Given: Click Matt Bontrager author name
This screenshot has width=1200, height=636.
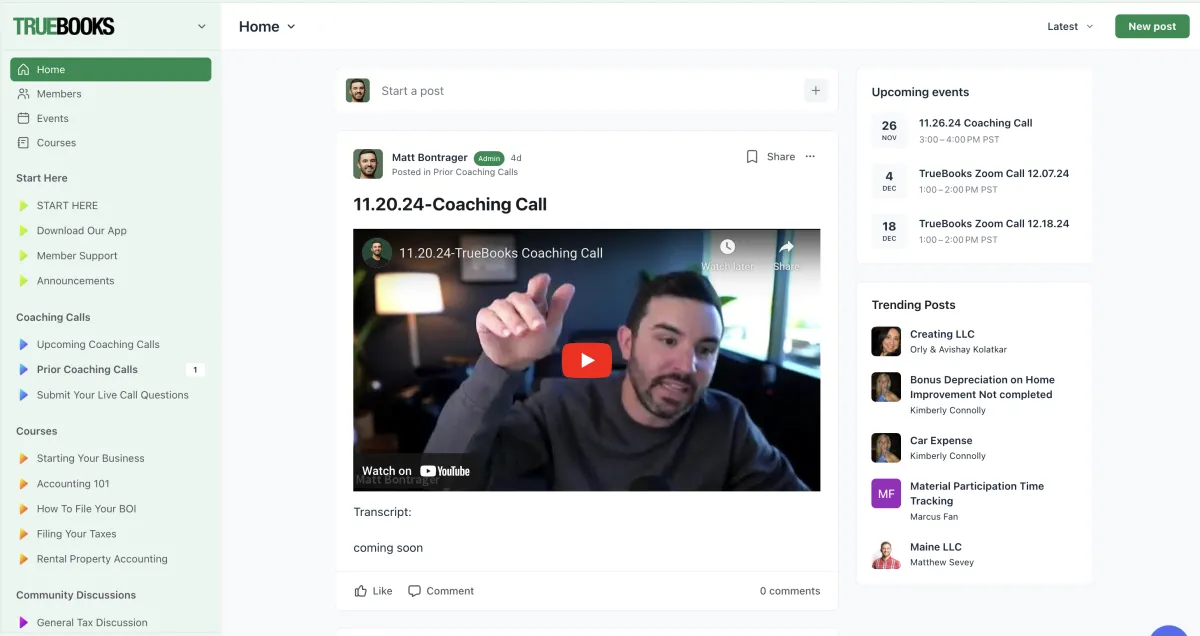Looking at the screenshot, I should [x=429, y=157].
